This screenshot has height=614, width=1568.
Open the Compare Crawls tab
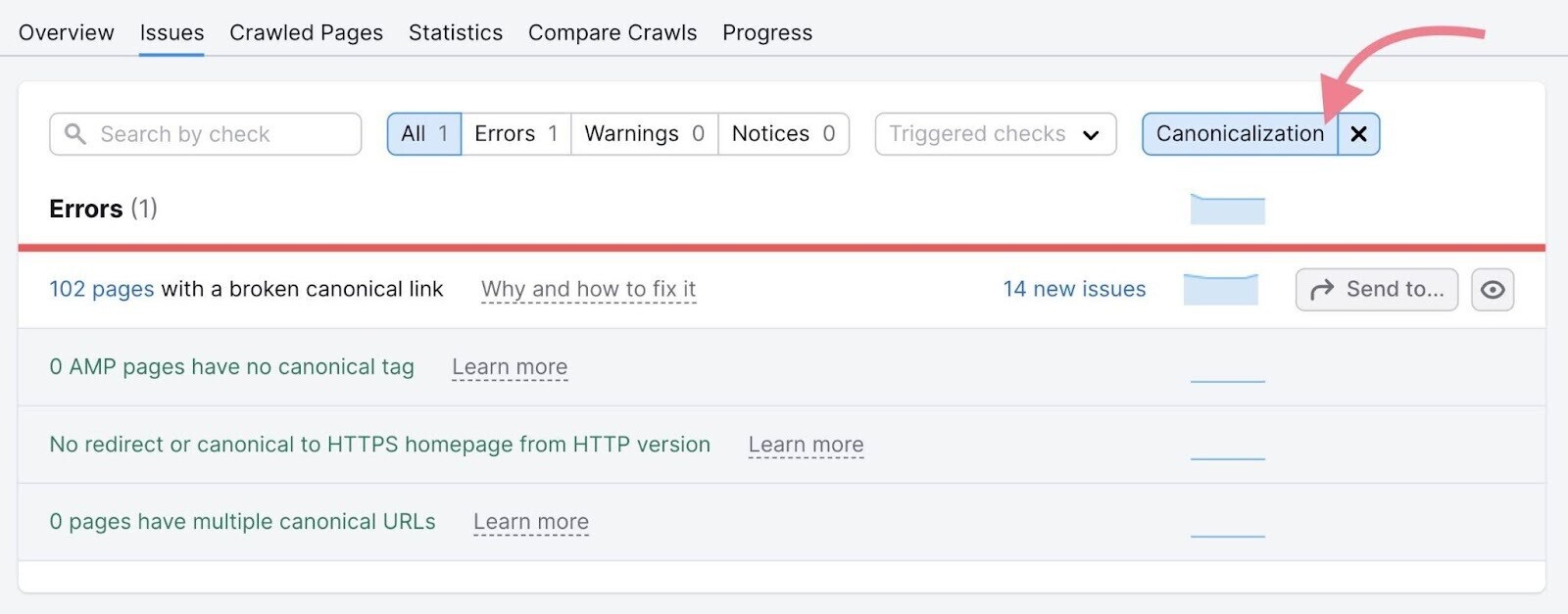click(x=612, y=33)
